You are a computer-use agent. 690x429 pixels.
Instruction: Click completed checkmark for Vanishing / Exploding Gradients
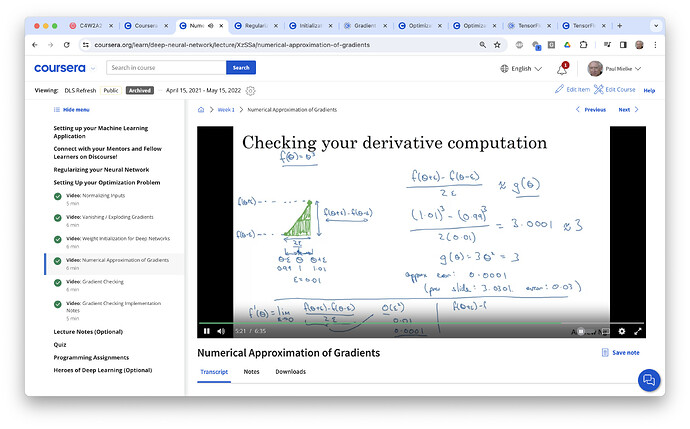point(58,218)
